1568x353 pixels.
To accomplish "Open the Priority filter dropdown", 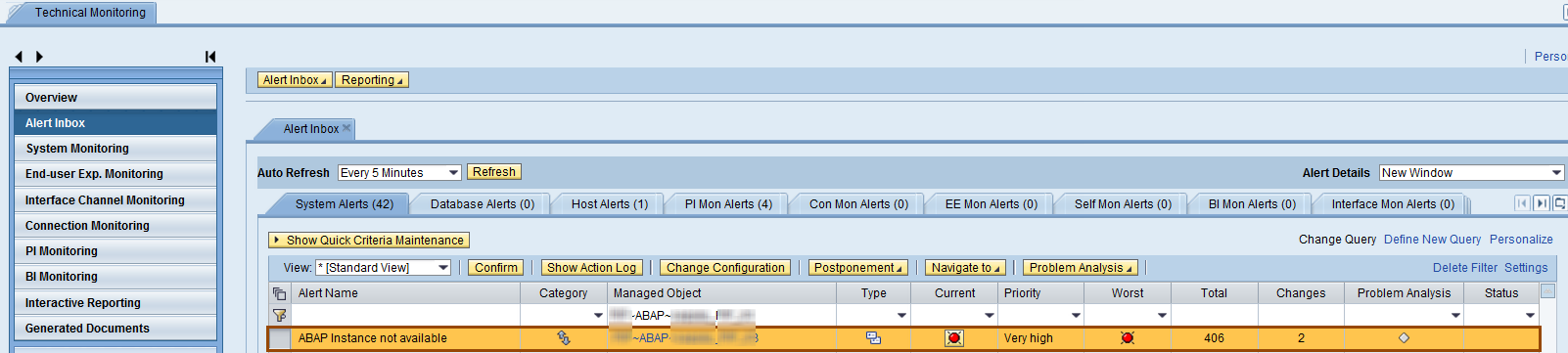I will tap(1076, 315).
